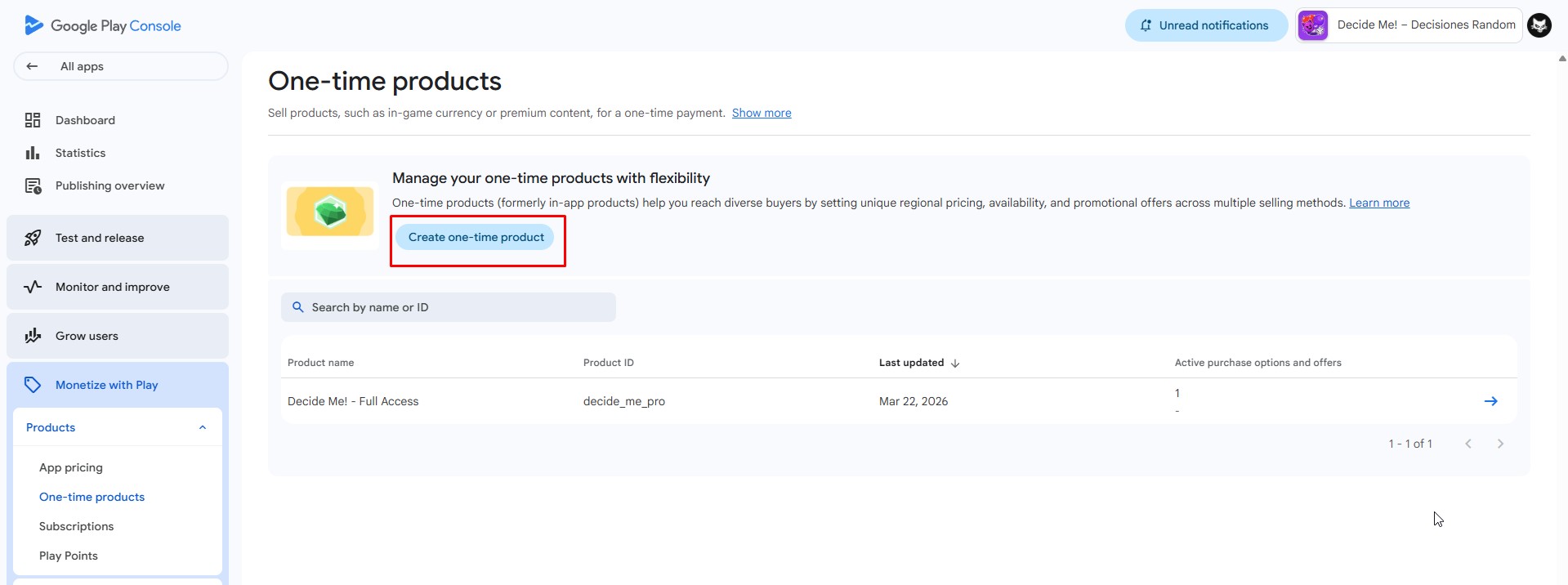Click the Grow users chart icon
The image size is (1568, 585).
click(33, 336)
